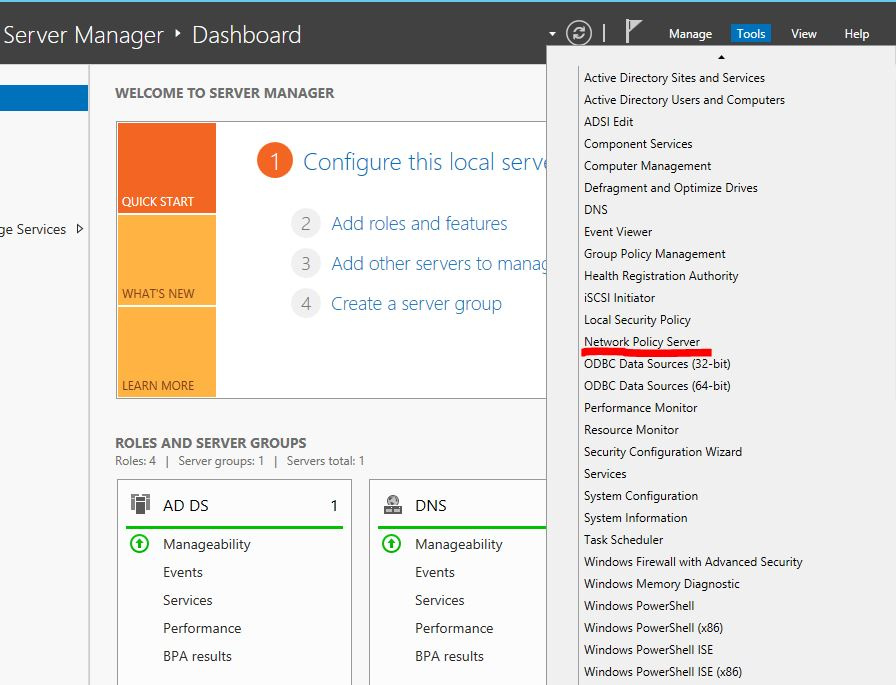
Task: Open DNS BPA results
Action: coord(449,656)
